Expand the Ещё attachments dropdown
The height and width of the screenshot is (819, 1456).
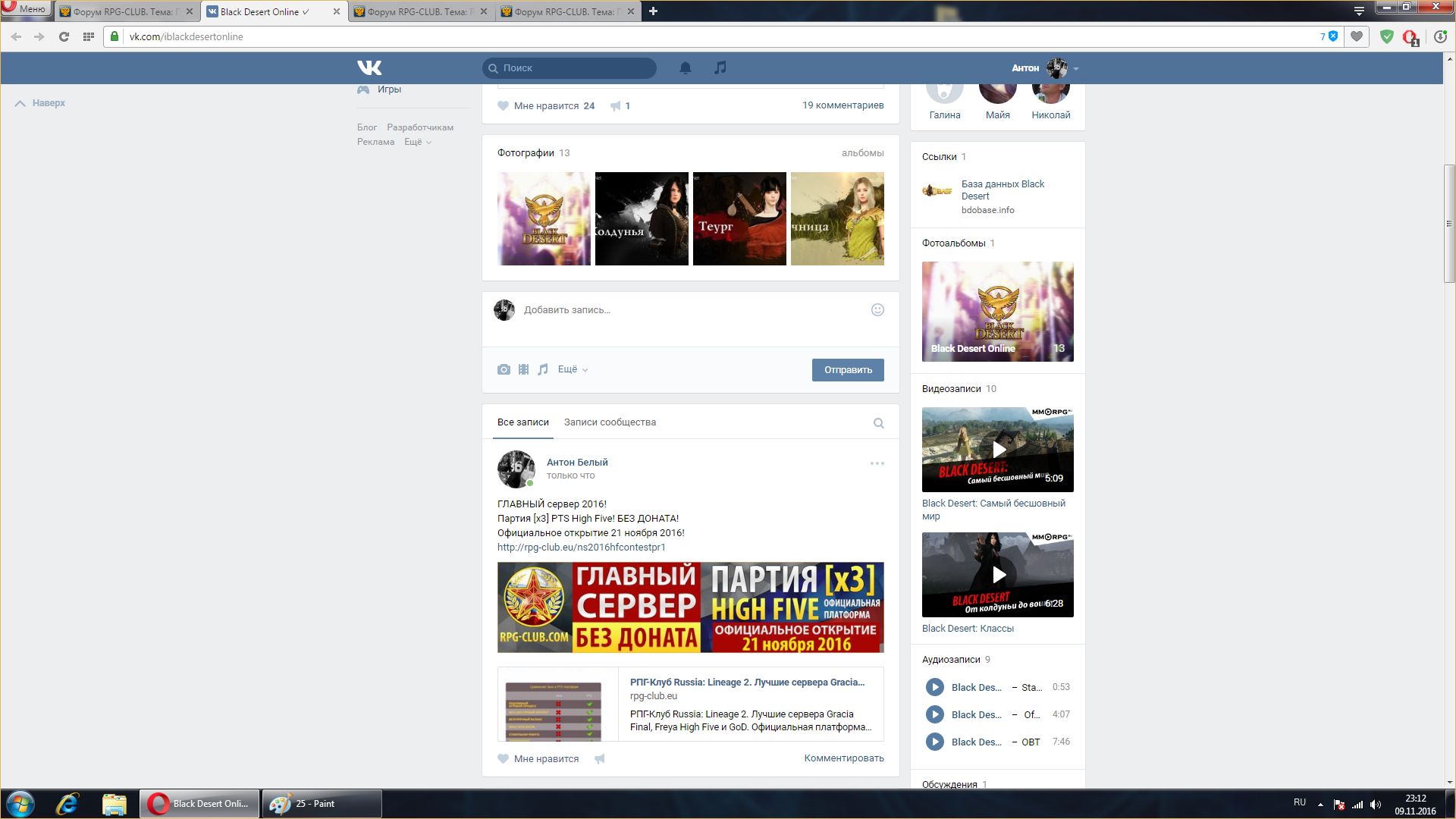[x=573, y=369]
